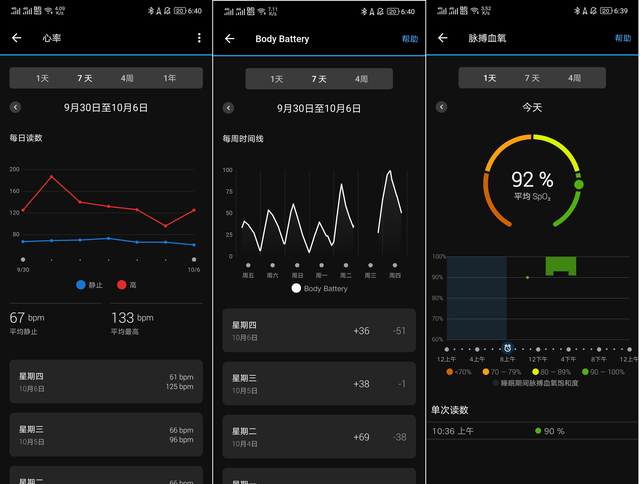Screen dimensions: 640x484
Task: Select 4周 tab on 脉搏血氧 screen
Action: click(x=574, y=78)
